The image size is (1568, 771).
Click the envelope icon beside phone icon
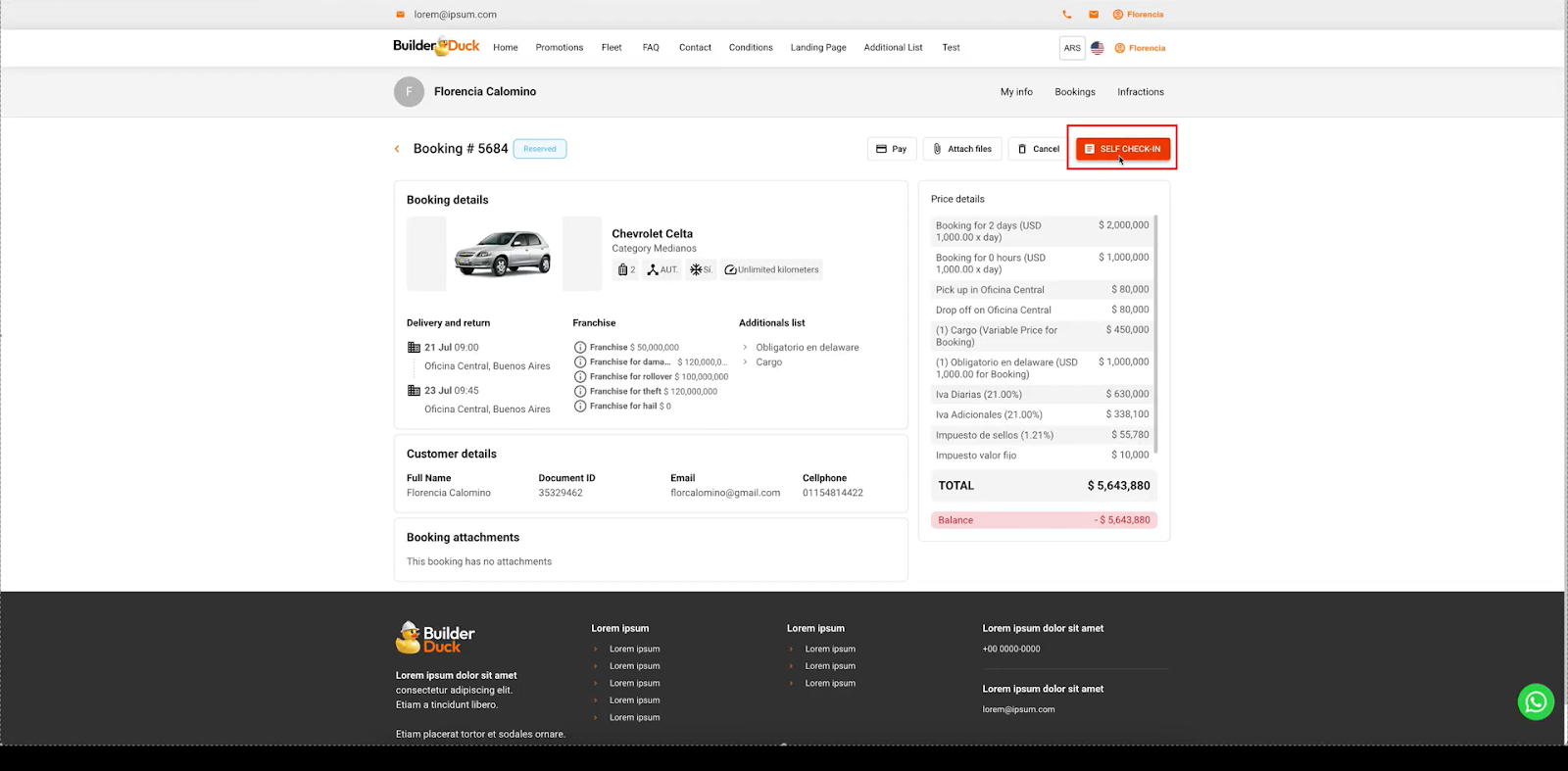pos(1094,15)
